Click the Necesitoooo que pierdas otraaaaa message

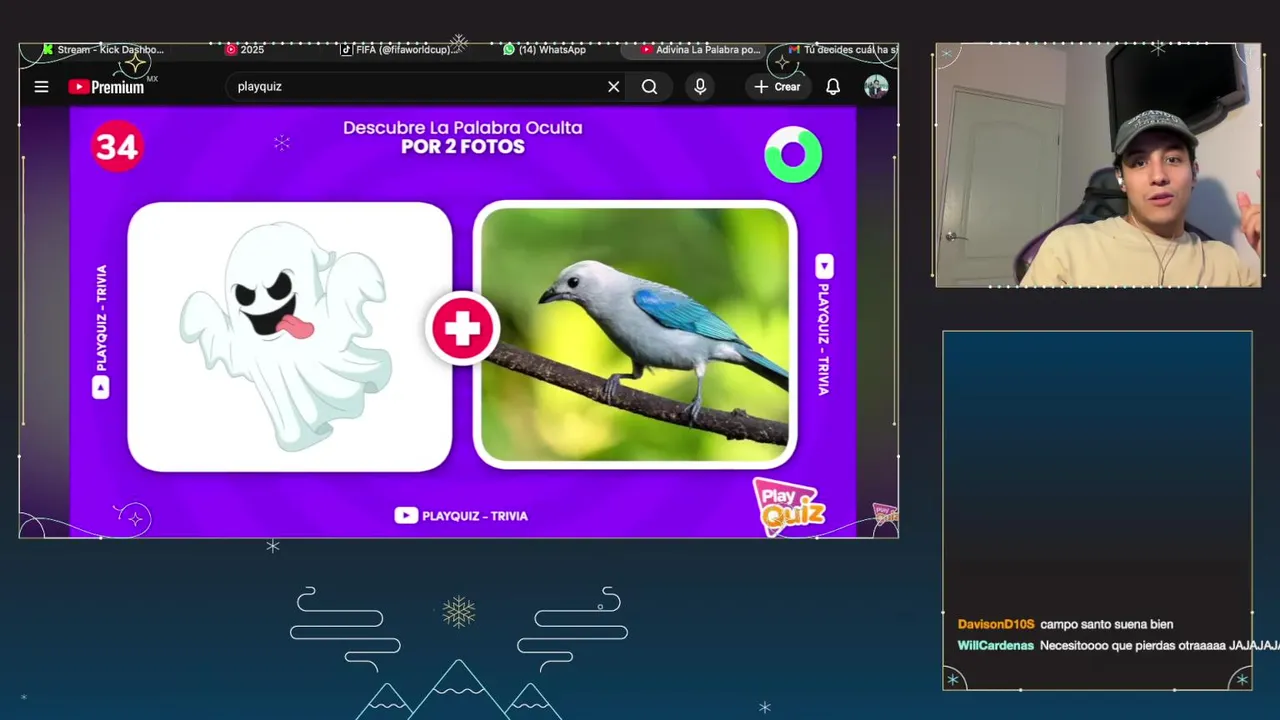coord(1160,646)
